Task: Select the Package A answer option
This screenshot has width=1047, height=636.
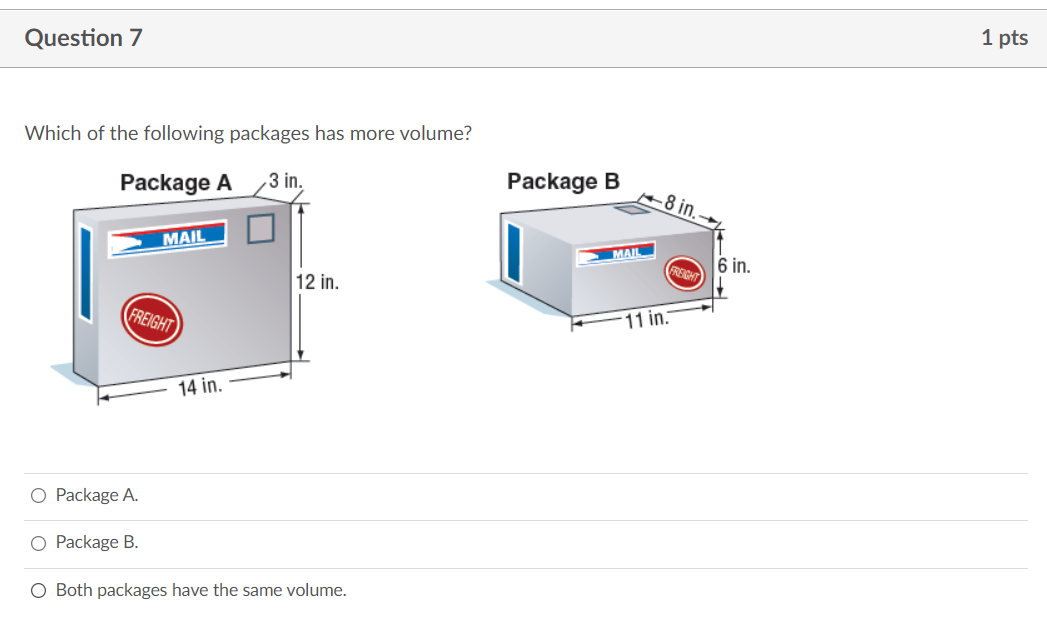Action: (x=37, y=494)
